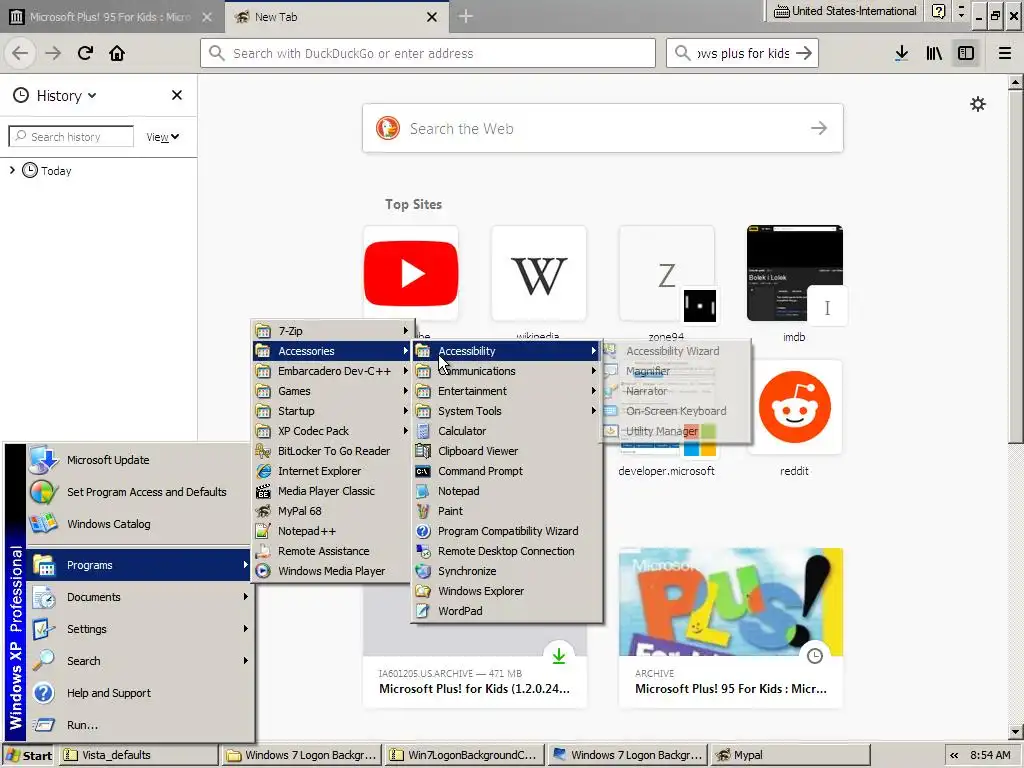Open Microsoft Plus! 95 For Kids archive card

point(731,628)
